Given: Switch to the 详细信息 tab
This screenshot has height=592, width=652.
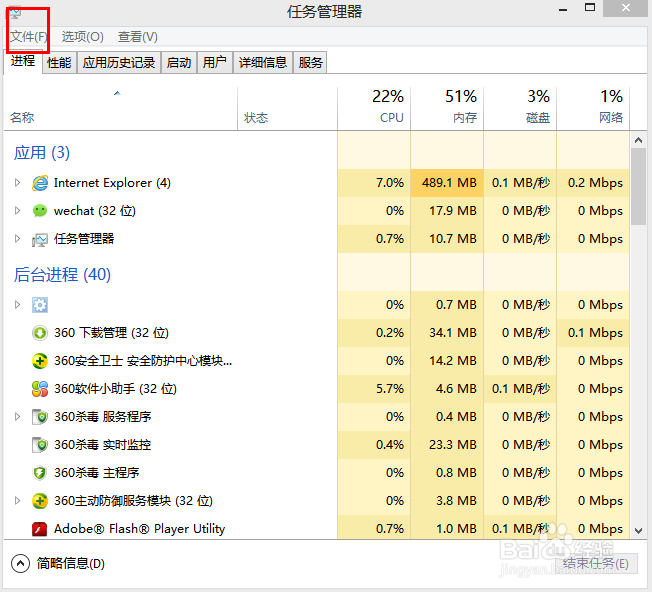Looking at the screenshot, I should (263, 63).
